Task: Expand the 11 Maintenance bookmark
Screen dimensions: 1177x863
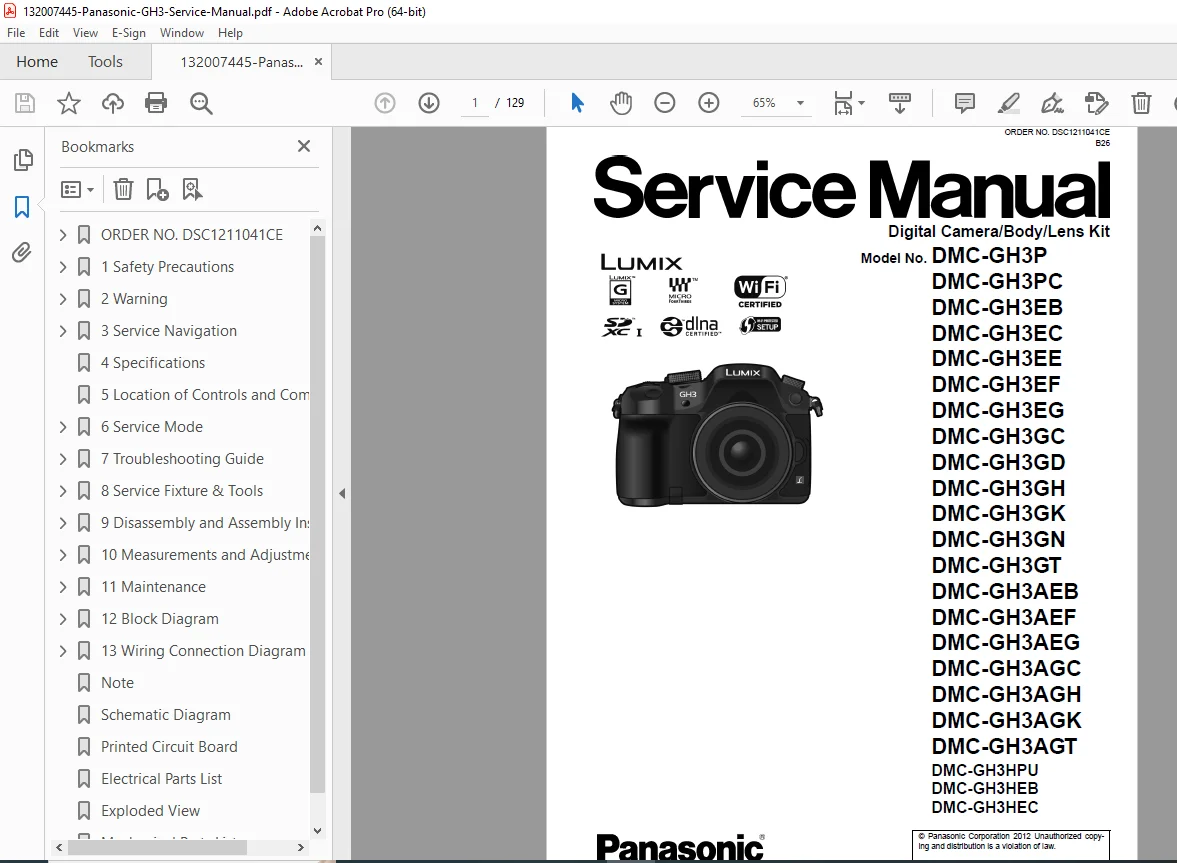Action: pos(63,587)
